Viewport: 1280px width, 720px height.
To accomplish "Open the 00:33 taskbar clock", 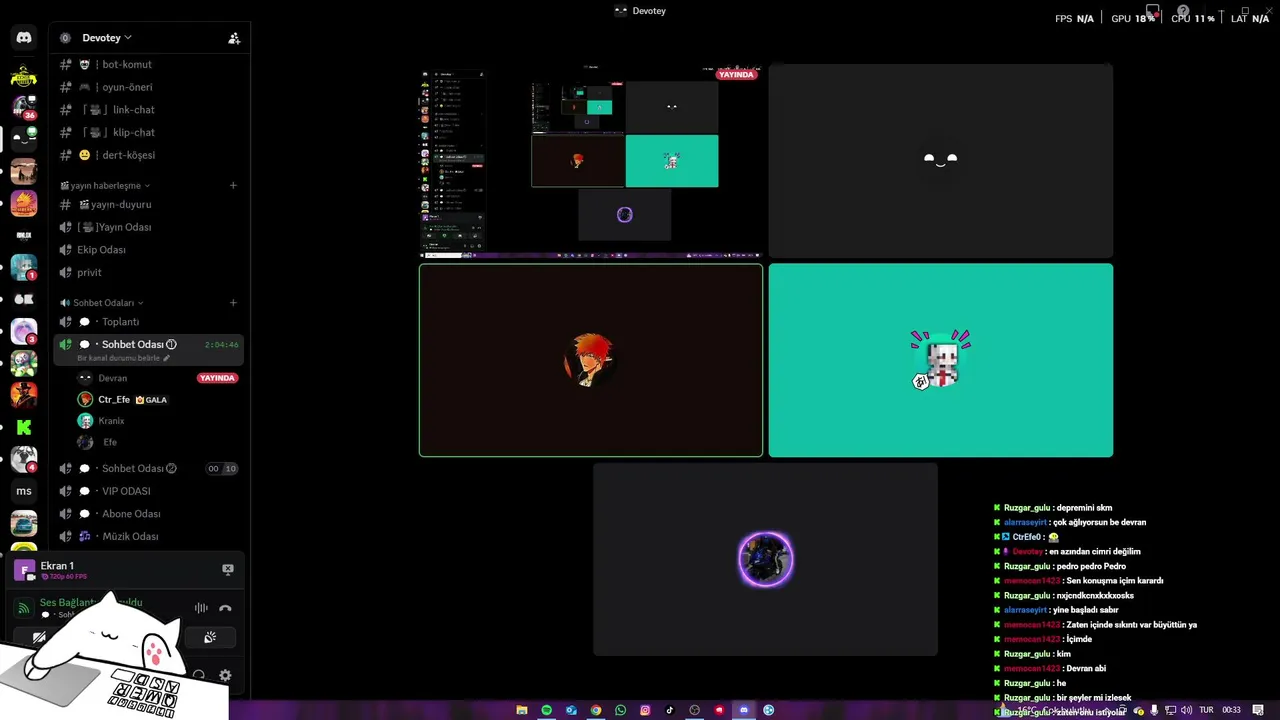I will point(1231,710).
